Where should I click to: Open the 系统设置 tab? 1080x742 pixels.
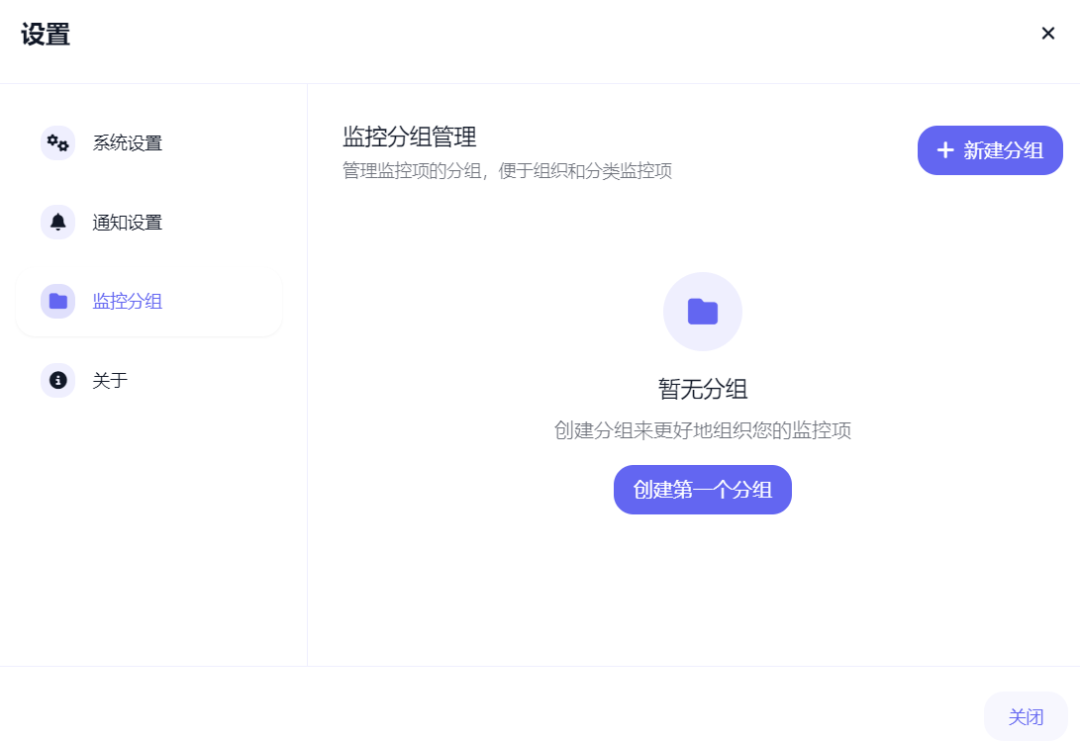point(149,143)
